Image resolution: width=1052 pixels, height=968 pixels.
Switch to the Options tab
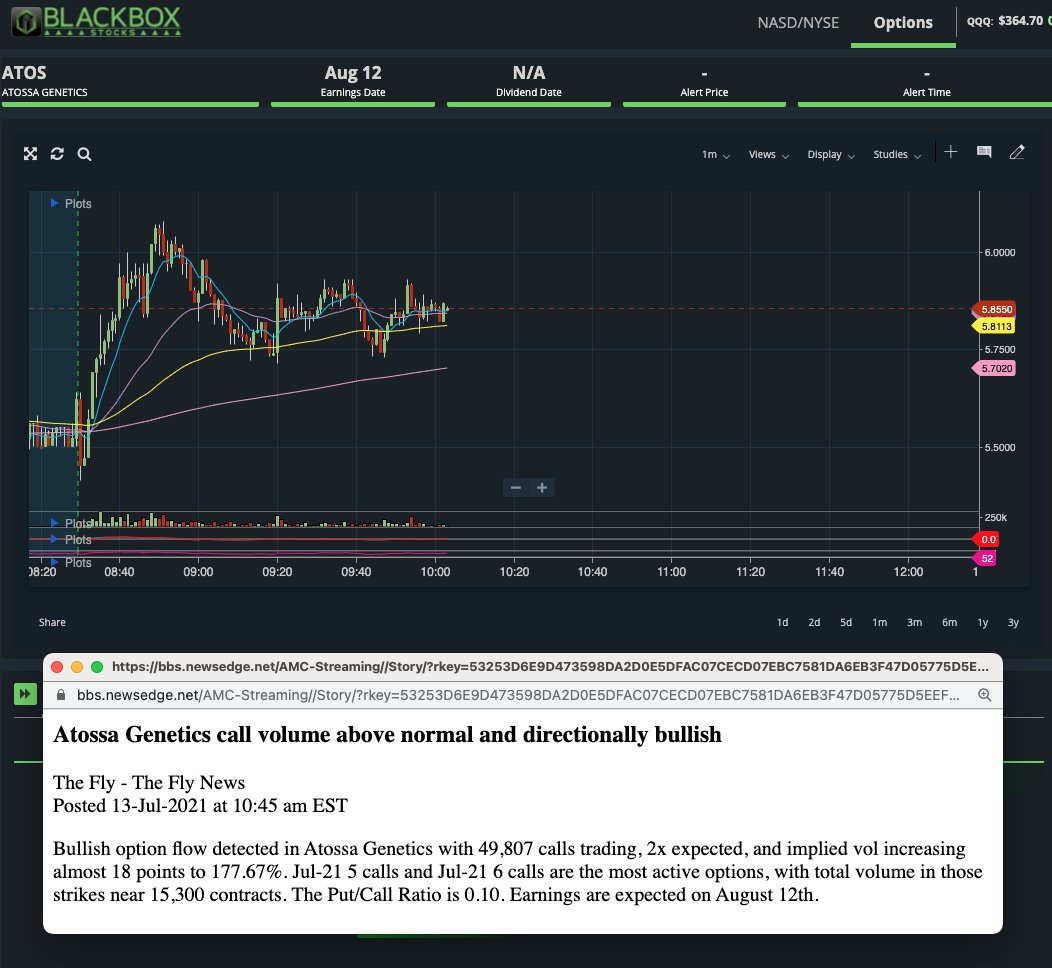[902, 23]
